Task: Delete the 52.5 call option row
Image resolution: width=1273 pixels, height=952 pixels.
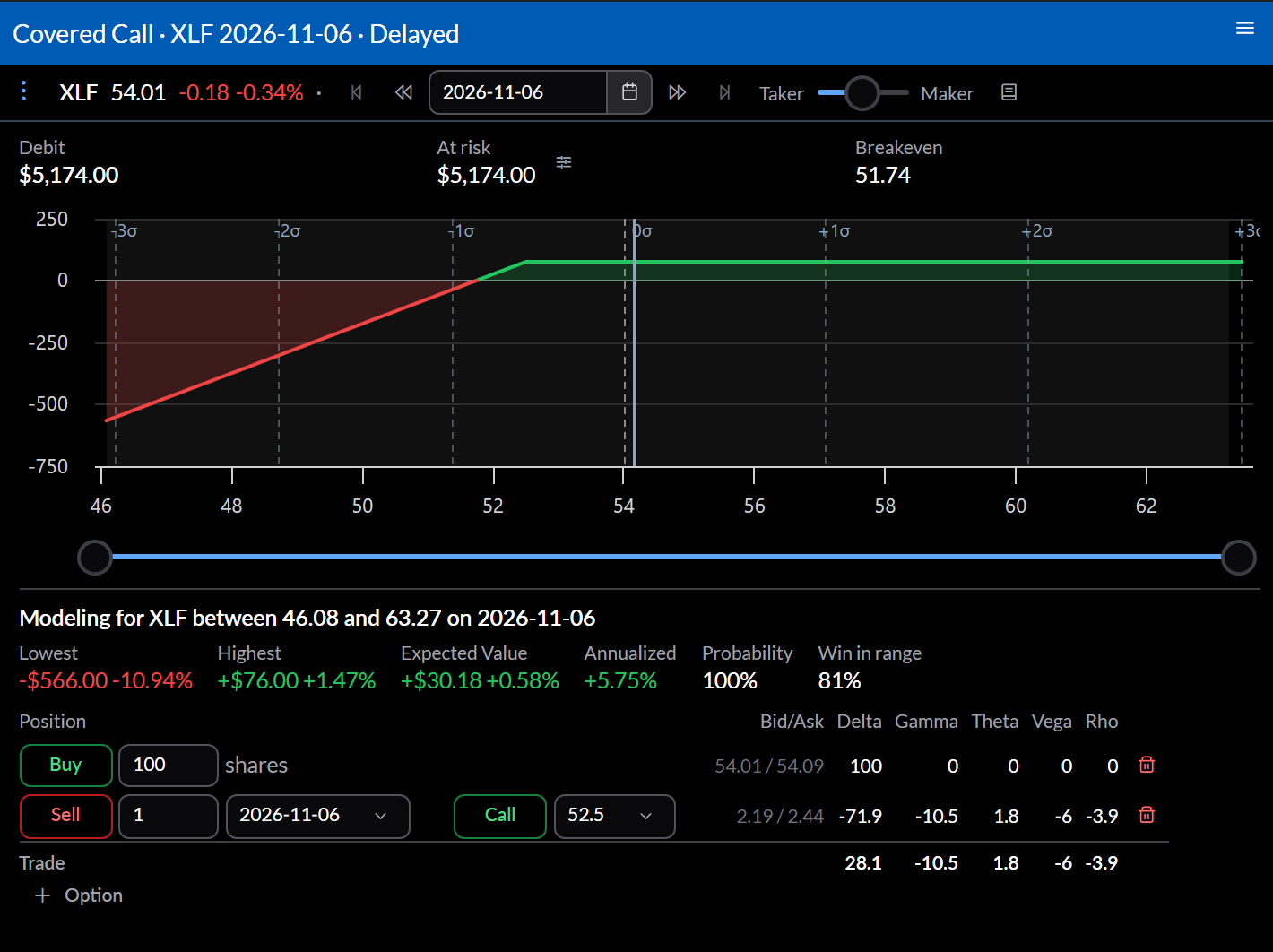Action: 1147,815
